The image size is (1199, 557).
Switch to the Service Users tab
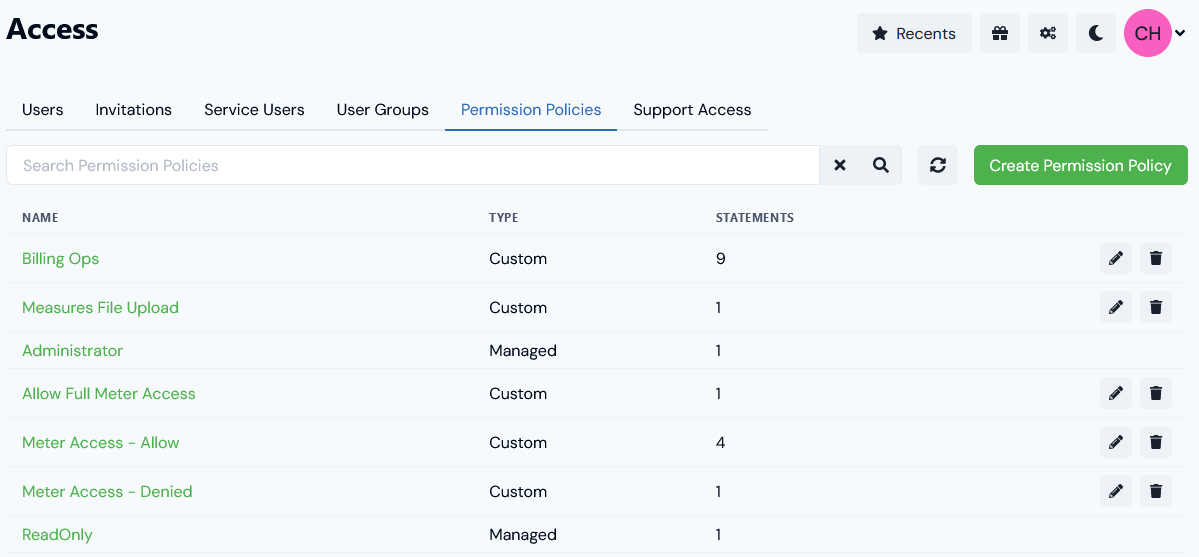254,110
